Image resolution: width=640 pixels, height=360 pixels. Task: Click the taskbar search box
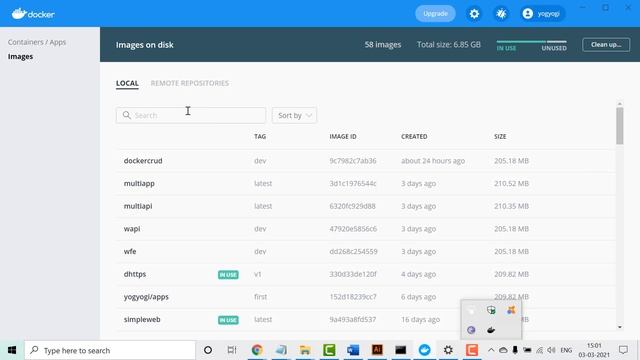click(110, 350)
